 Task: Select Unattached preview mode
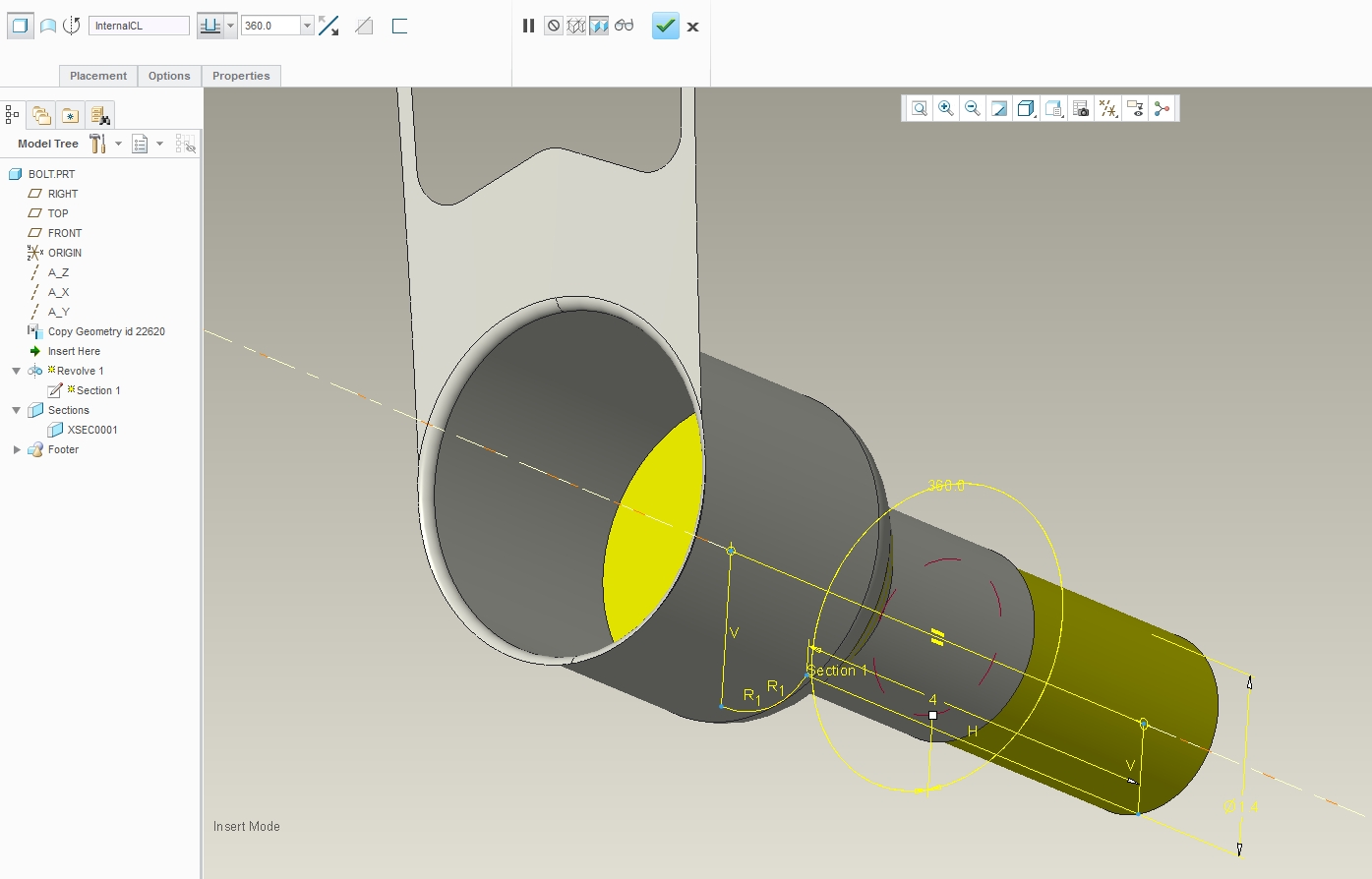tap(576, 26)
